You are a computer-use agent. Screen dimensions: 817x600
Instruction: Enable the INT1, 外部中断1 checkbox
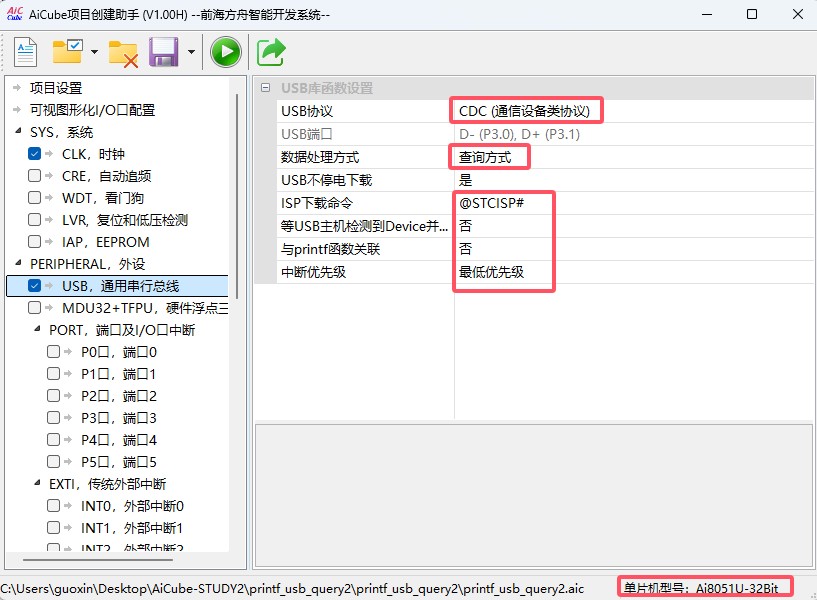54,528
